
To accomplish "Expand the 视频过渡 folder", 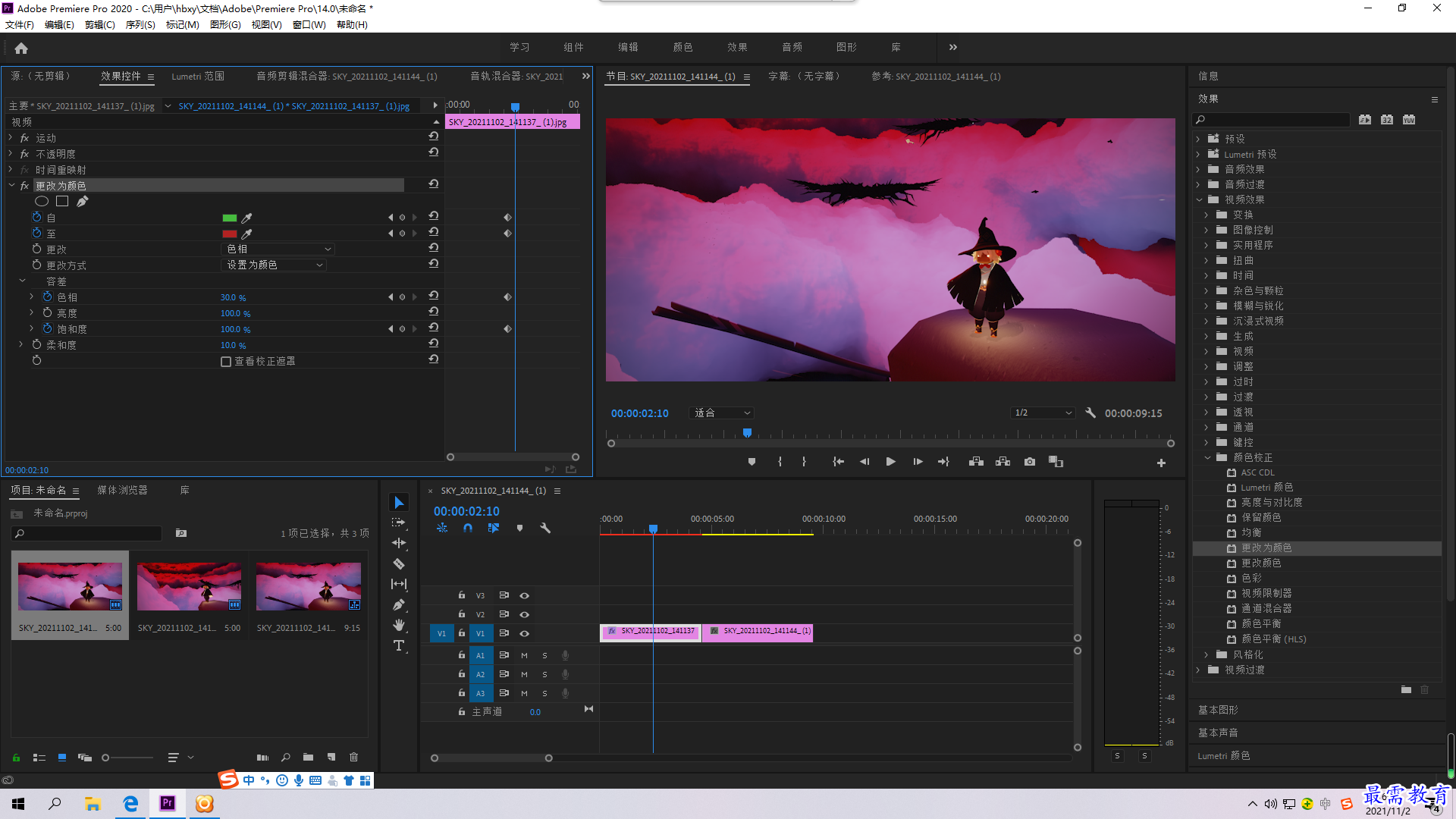I will 1198,670.
